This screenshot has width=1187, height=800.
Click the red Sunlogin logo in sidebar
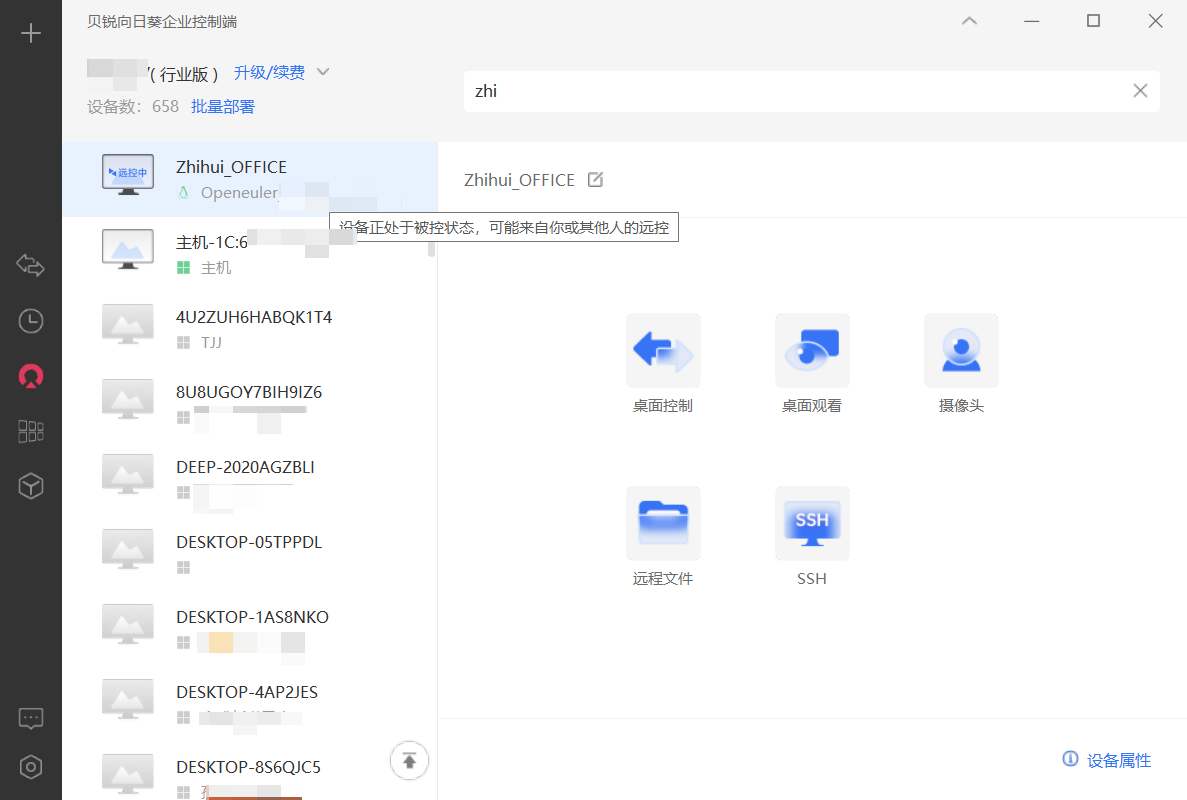[x=31, y=376]
